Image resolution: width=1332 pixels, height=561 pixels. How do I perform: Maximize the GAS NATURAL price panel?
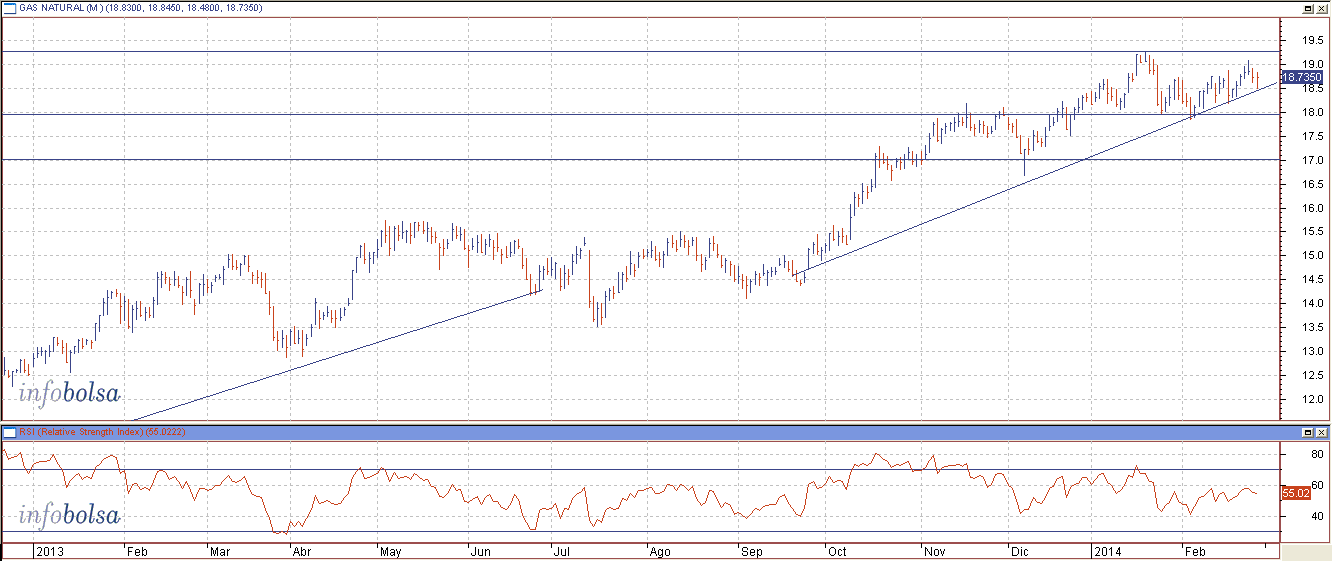1307,8
